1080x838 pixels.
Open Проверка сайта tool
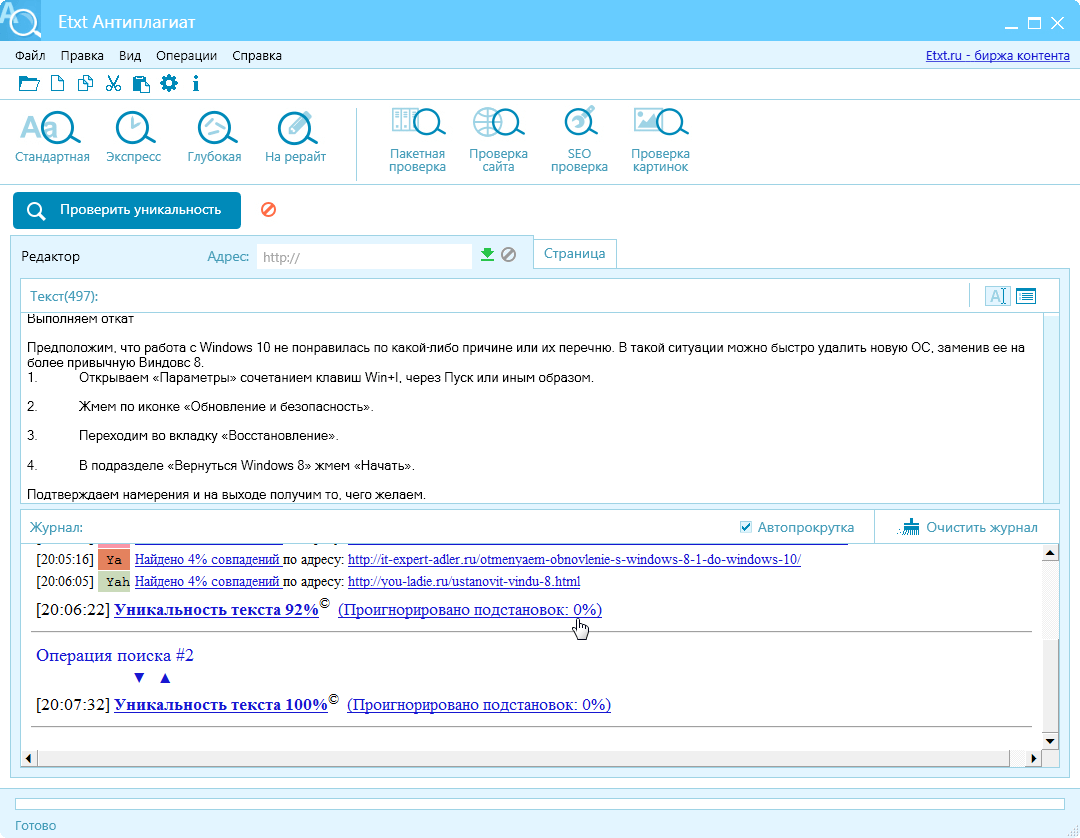tap(499, 140)
